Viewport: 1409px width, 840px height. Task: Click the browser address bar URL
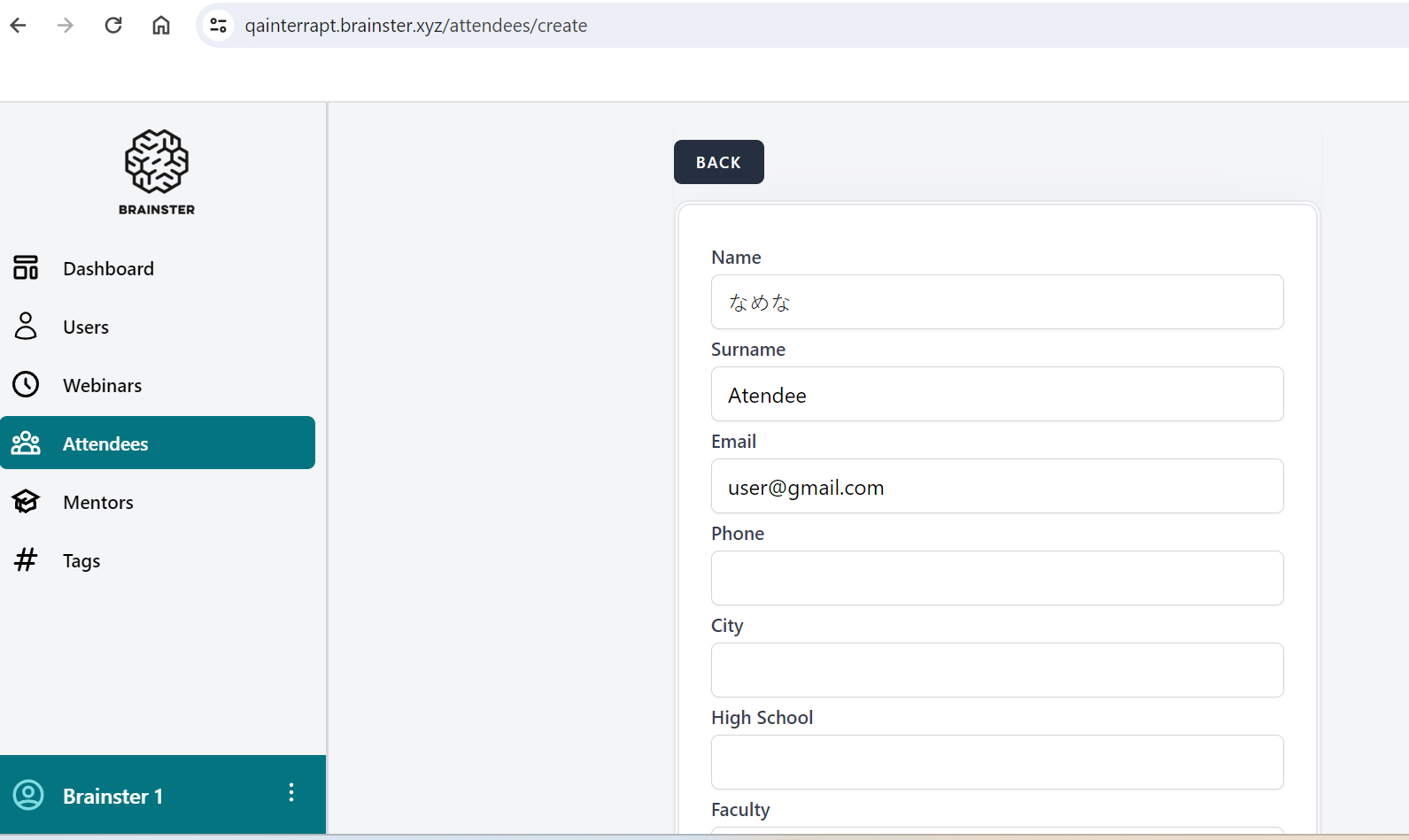click(x=416, y=25)
